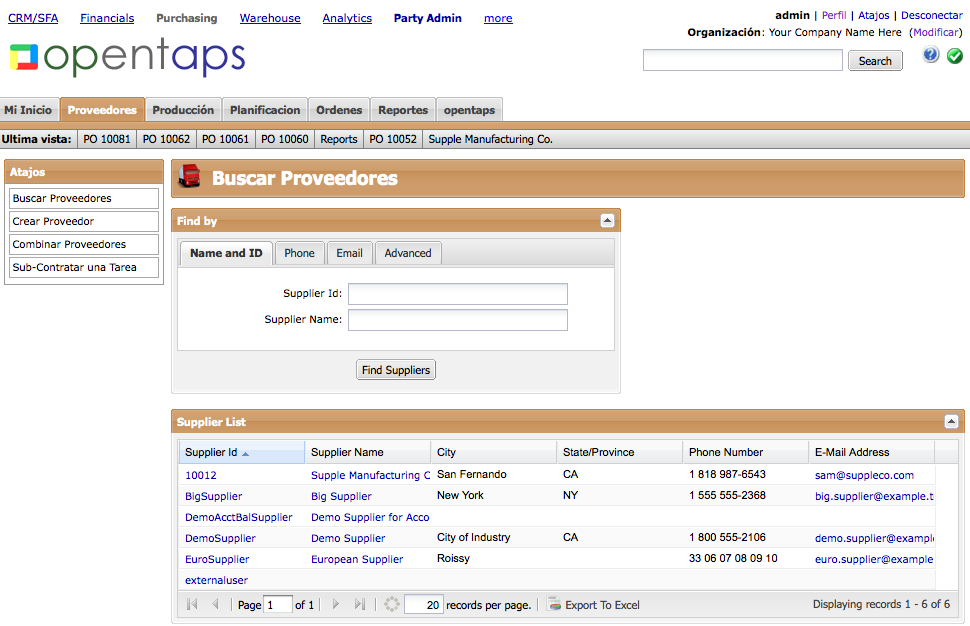Open Combinar Proveedores shortcut
The image size is (970, 626).
84,244
